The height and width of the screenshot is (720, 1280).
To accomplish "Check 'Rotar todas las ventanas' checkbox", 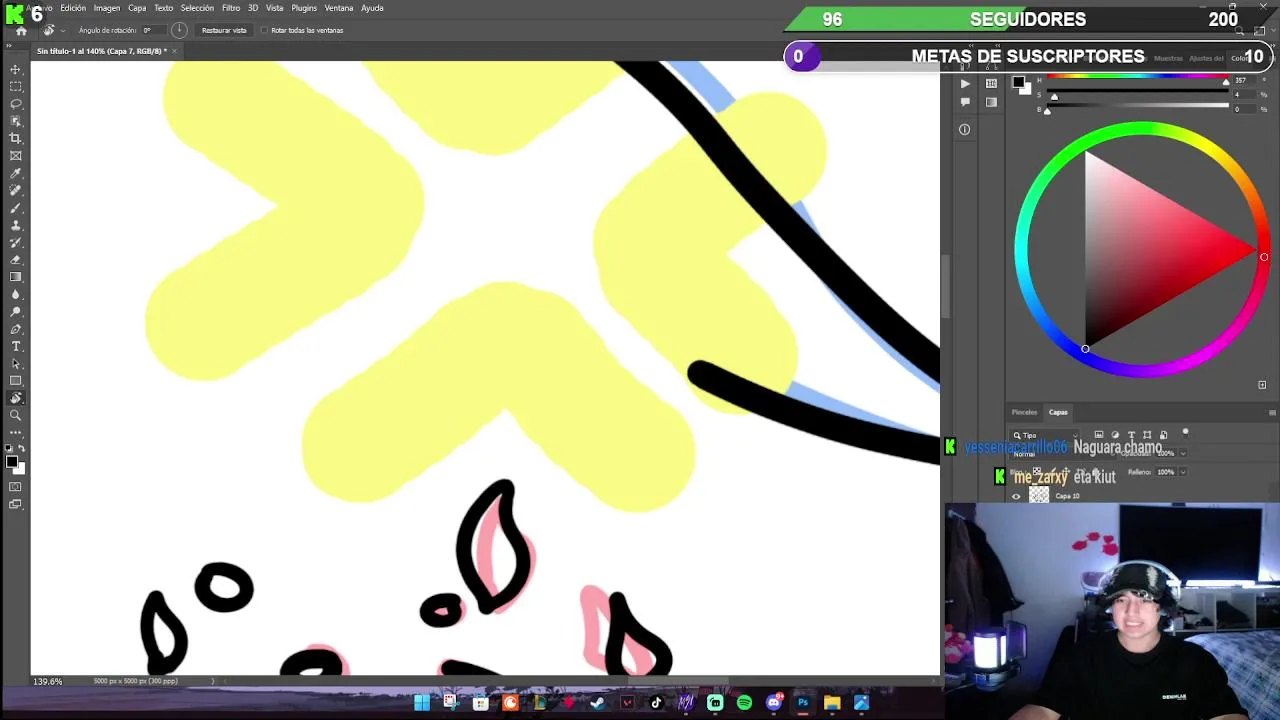I will (x=264, y=31).
